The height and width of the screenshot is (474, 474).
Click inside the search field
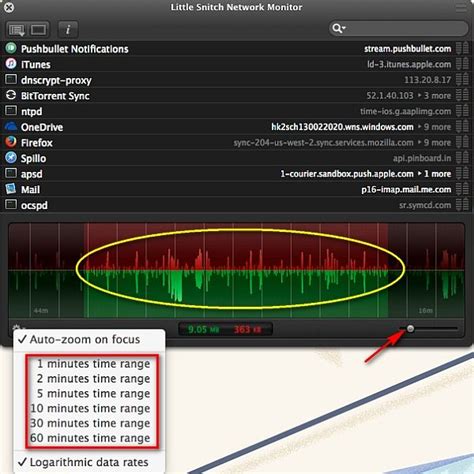click(399, 29)
